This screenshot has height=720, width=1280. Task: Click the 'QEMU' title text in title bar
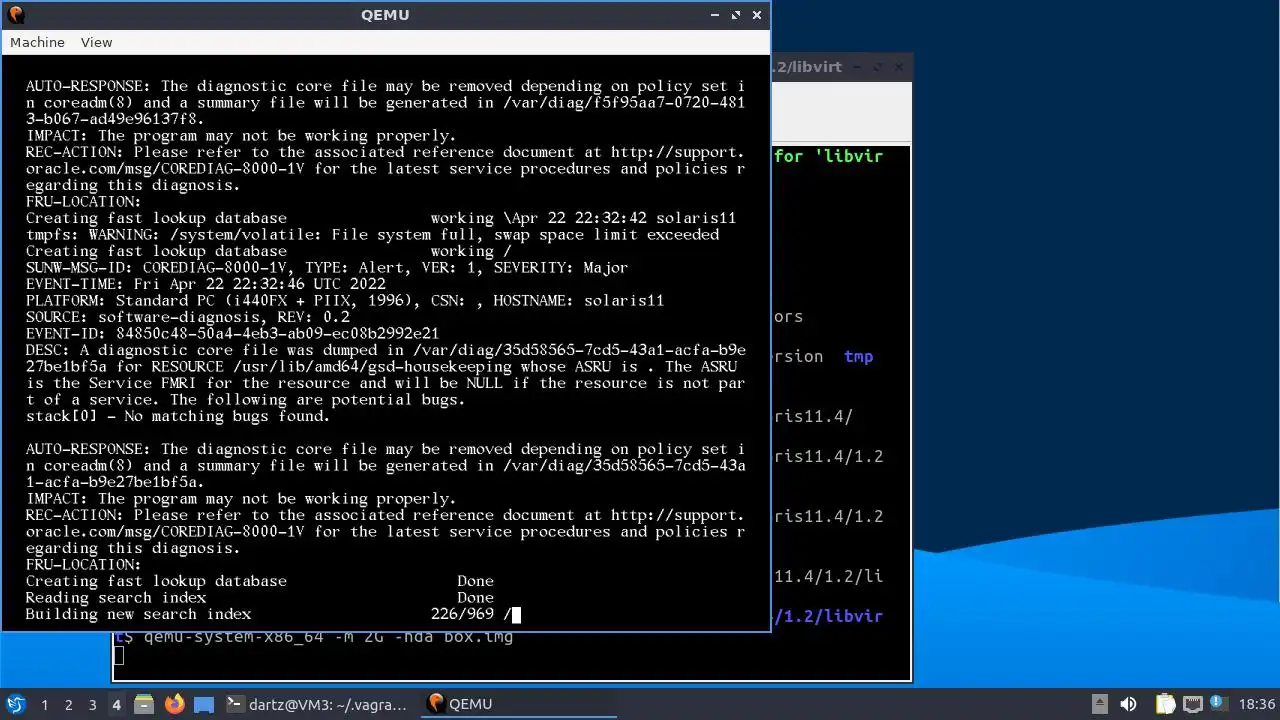pyautogui.click(x=385, y=15)
